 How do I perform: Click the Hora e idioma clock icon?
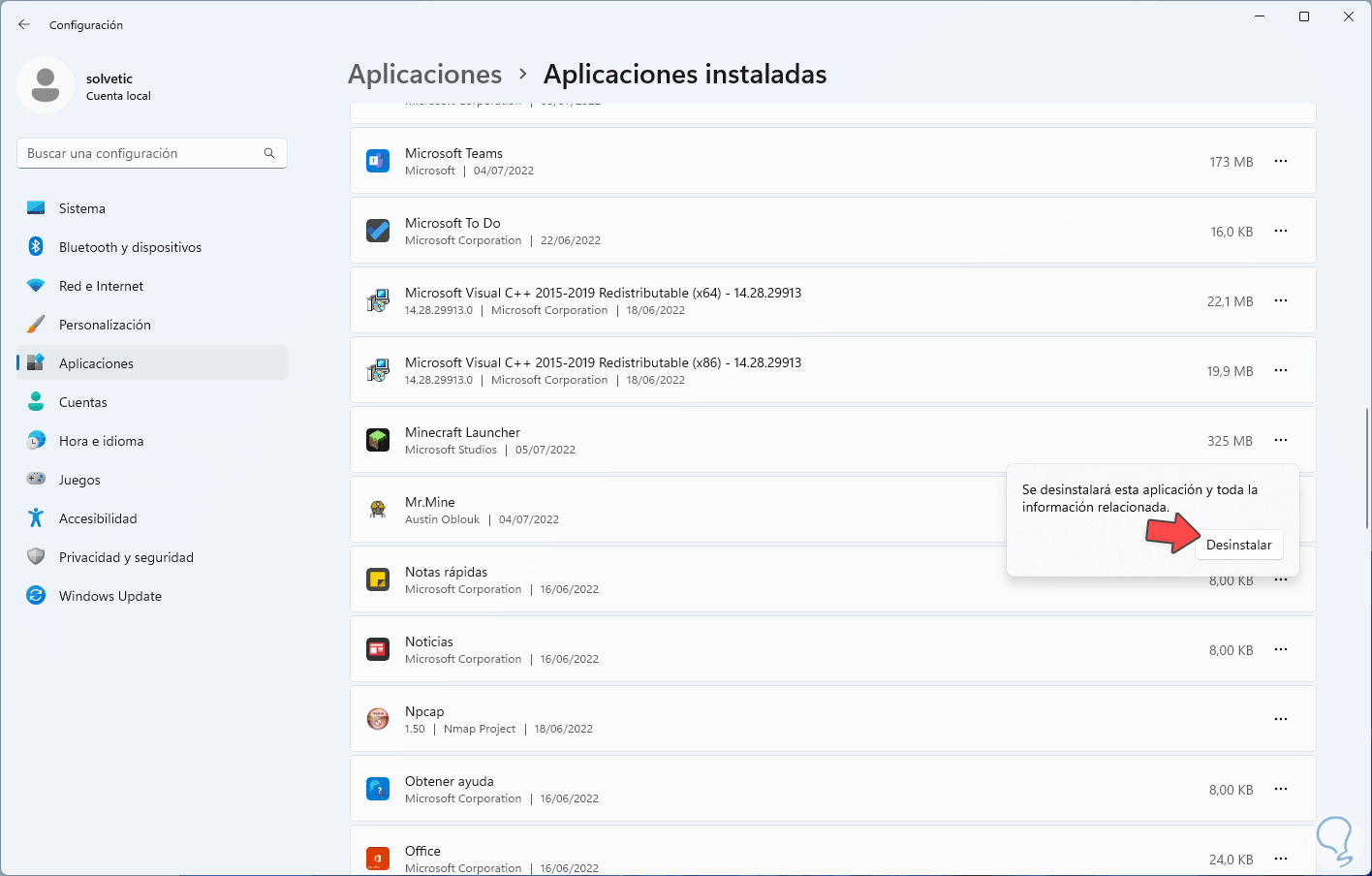36,441
